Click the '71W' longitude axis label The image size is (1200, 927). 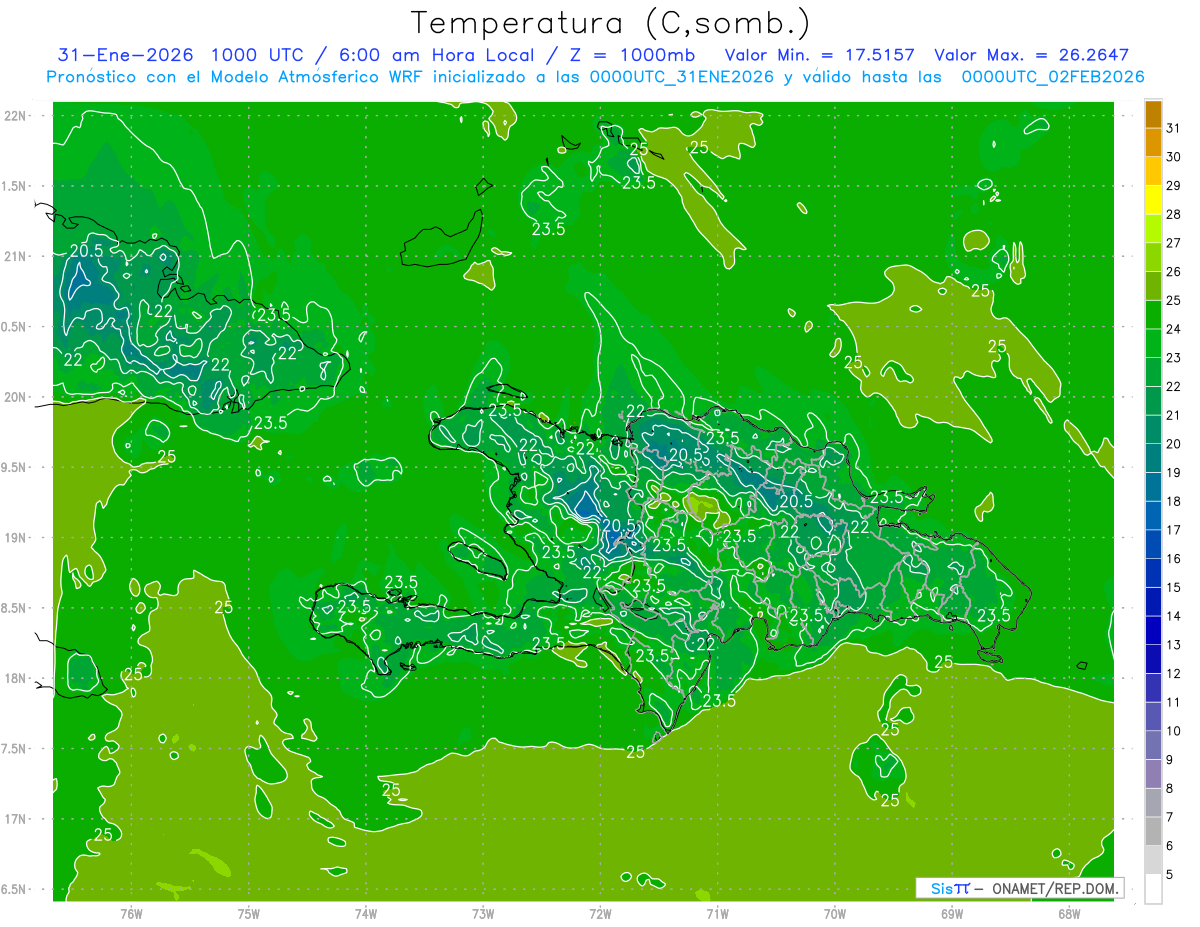pos(717,913)
